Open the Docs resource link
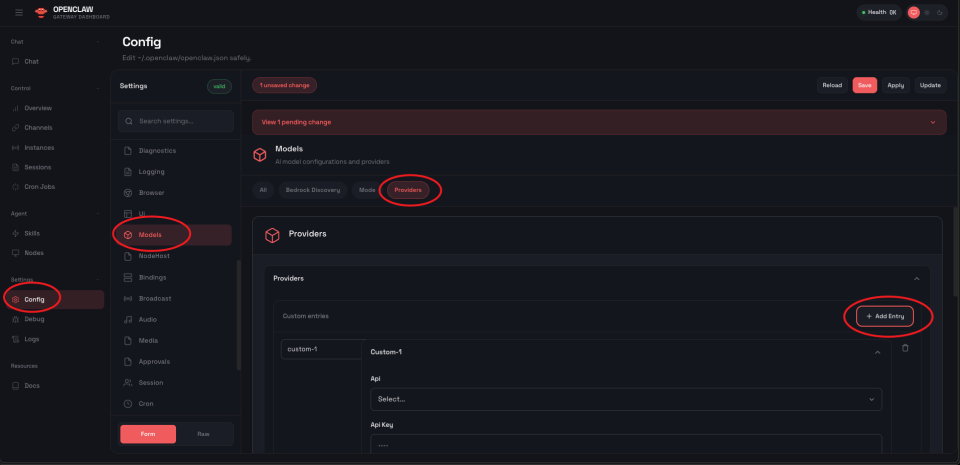960x465 pixels. [33, 385]
